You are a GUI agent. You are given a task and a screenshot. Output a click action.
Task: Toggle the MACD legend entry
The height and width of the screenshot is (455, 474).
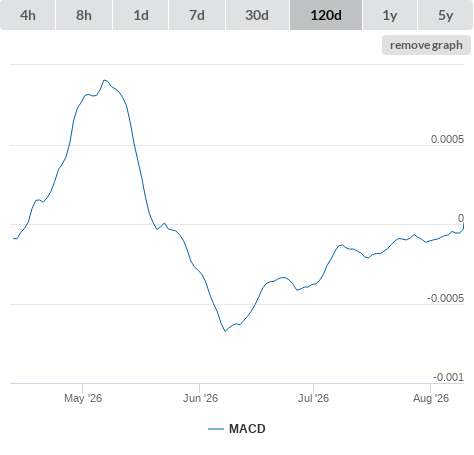click(x=237, y=429)
